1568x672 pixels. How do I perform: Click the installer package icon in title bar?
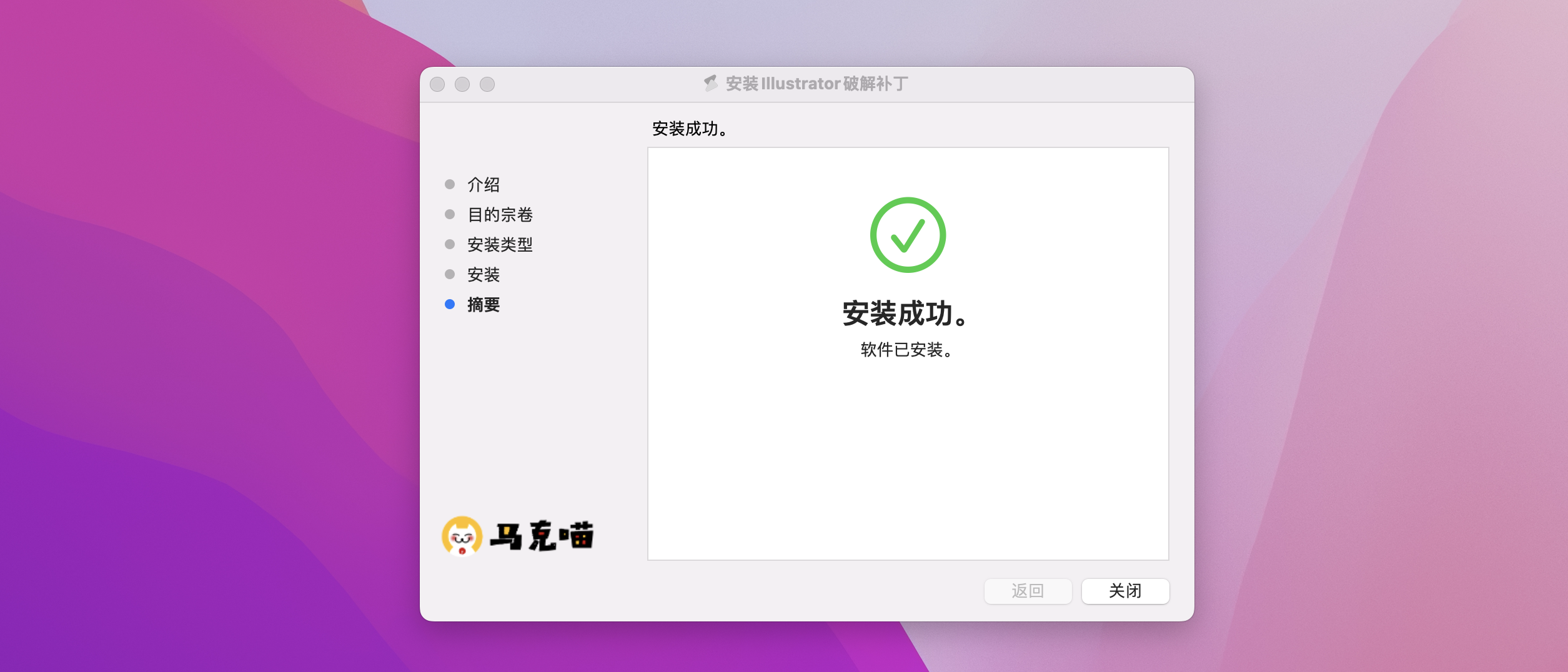(711, 83)
